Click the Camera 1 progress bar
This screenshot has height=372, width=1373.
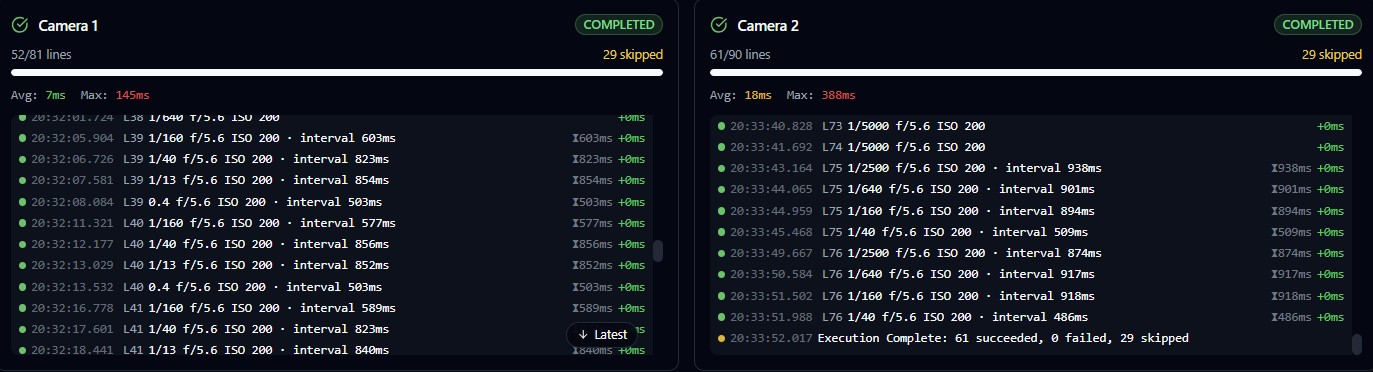pyautogui.click(x=337, y=72)
